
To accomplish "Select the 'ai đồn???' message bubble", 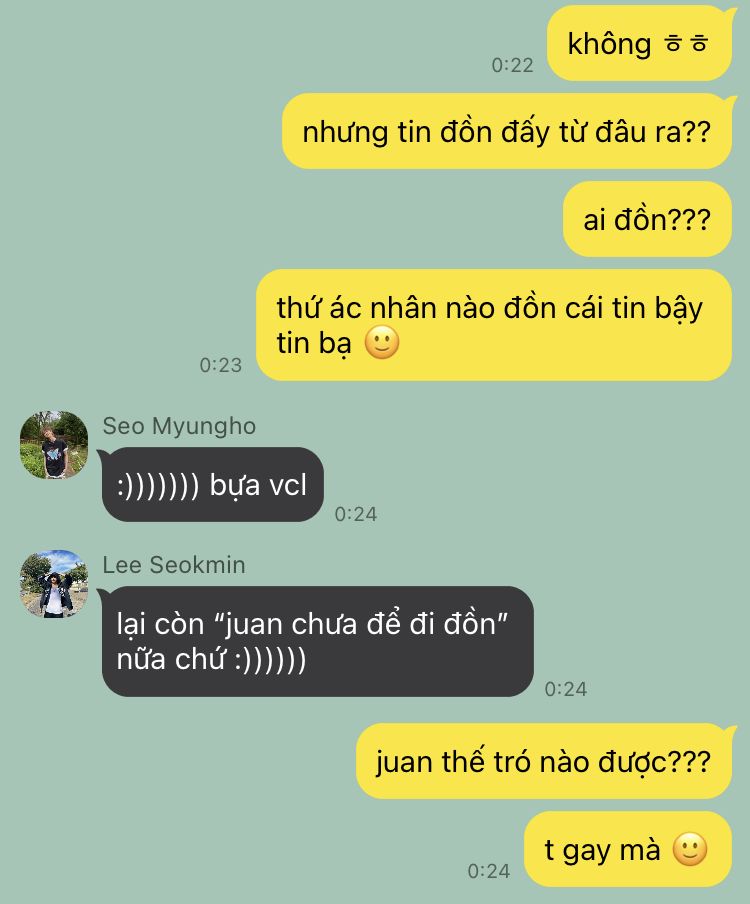I will 647,219.
